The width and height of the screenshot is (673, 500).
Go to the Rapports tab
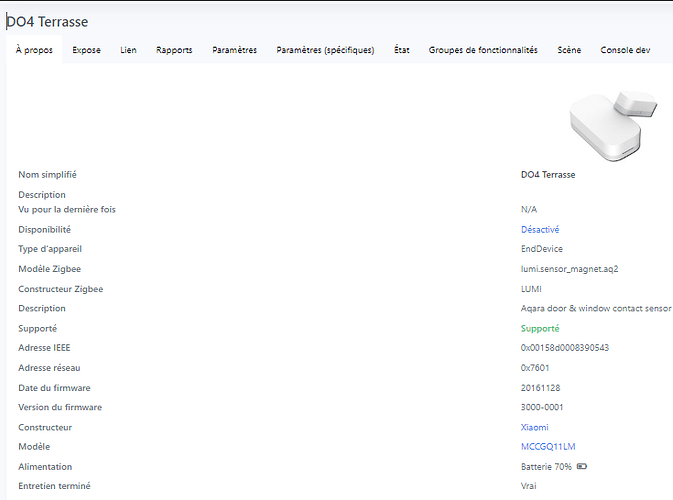pyautogui.click(x=174, y=50)
